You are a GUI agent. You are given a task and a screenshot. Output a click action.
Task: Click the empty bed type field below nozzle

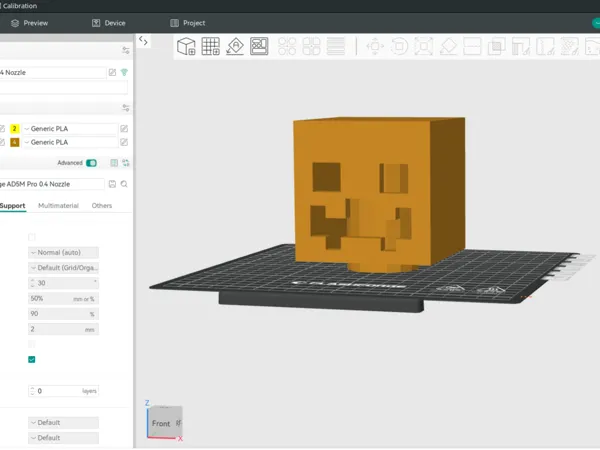pos(64,88)
